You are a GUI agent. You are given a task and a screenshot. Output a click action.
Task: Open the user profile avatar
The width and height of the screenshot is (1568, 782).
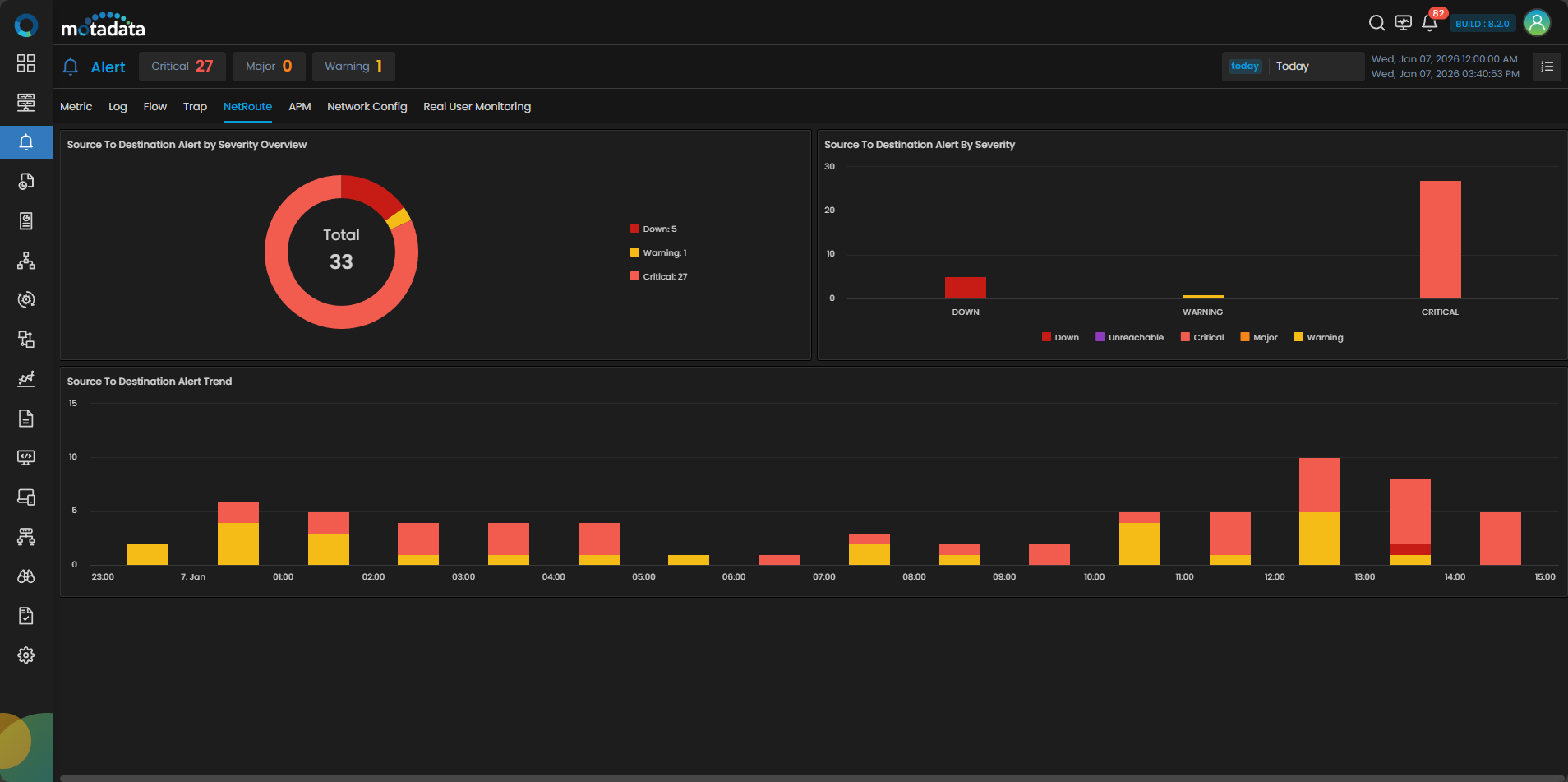[1537, 23]
